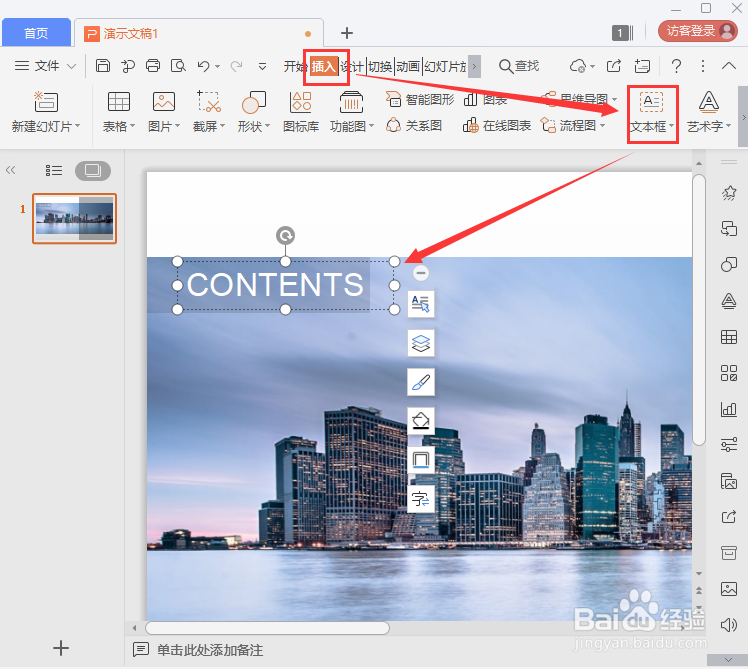Add a slide with bottom plus button
Screen dimensions: 748x669
pyautogui.click(x=61, y=648)
